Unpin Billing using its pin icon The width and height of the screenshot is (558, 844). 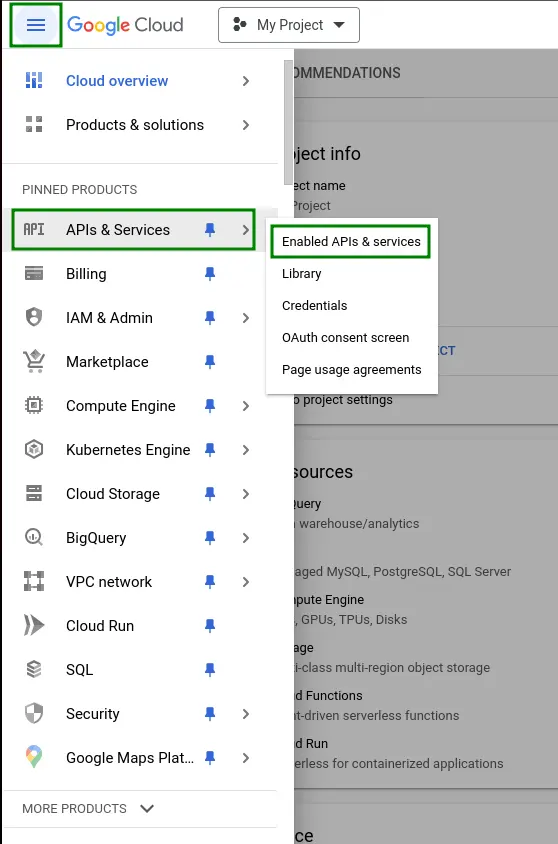(210, 274)
